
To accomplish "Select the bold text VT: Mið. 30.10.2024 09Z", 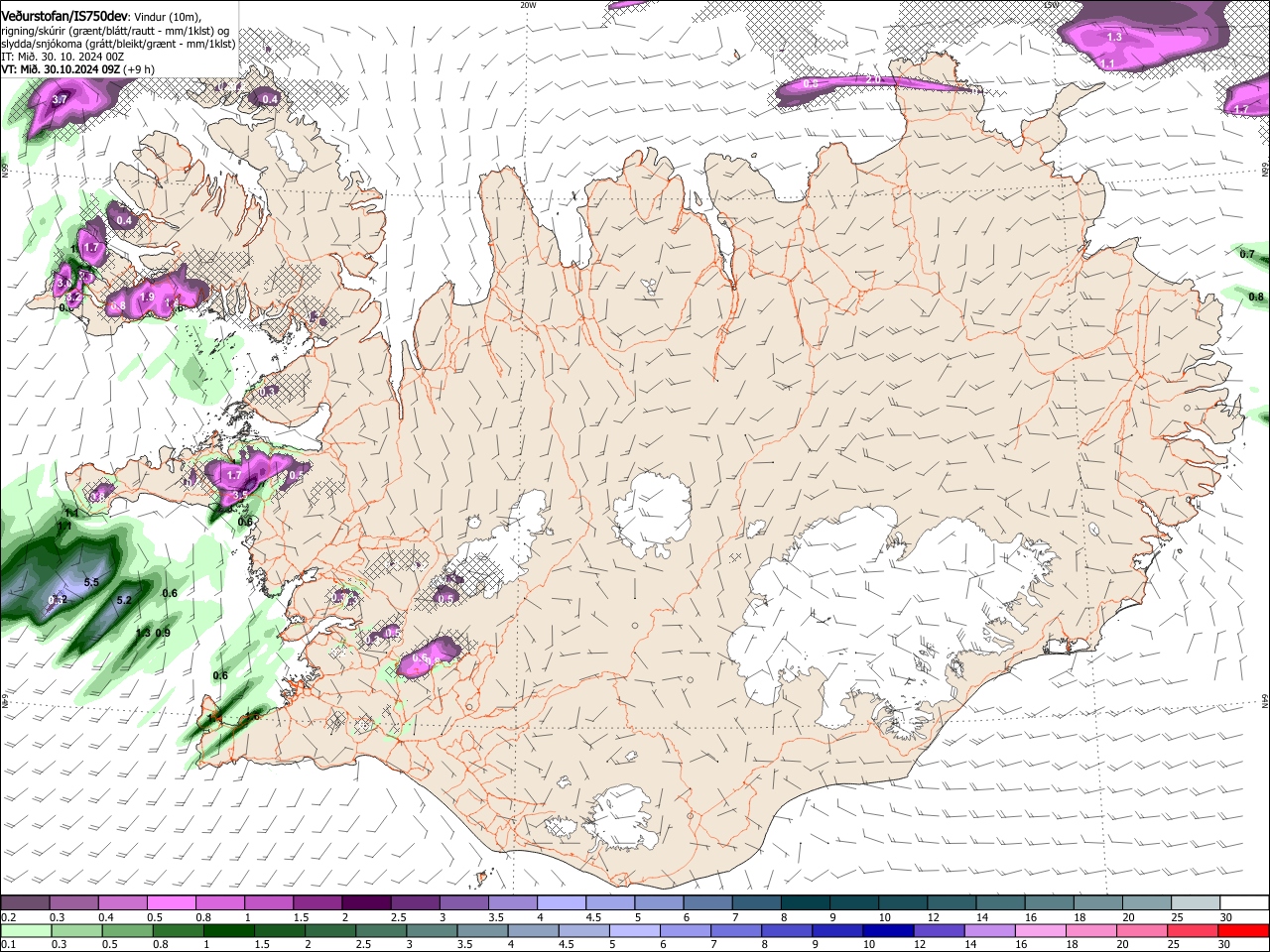I will click(62, 69).
